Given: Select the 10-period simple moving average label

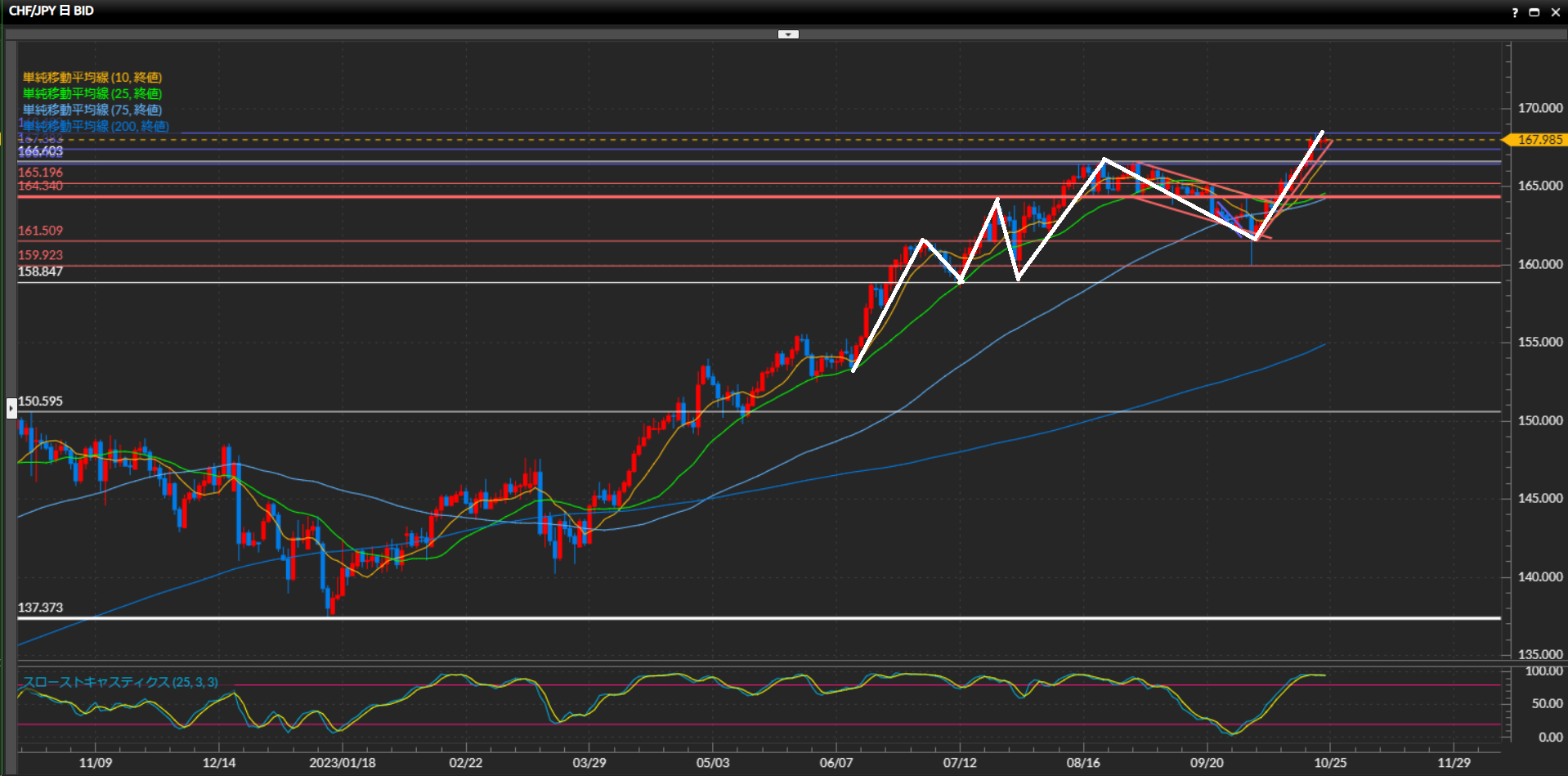Looking at the screenshot, I should coord(92,78).
